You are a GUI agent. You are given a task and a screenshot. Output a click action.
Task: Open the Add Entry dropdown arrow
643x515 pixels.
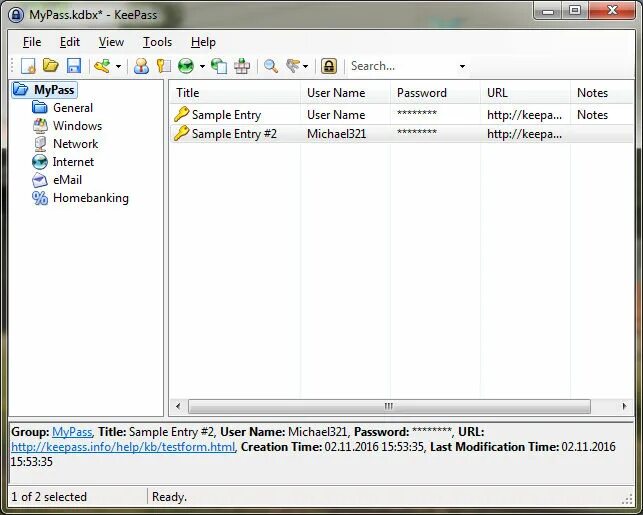(x=118, y=66)
